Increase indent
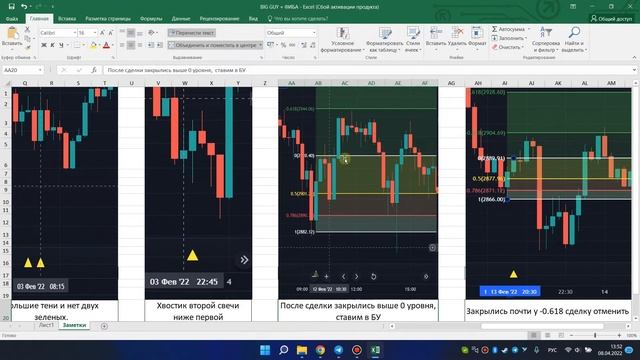This screenshot has width=640, height=360. pyautogui.click(x=160, y=45)
